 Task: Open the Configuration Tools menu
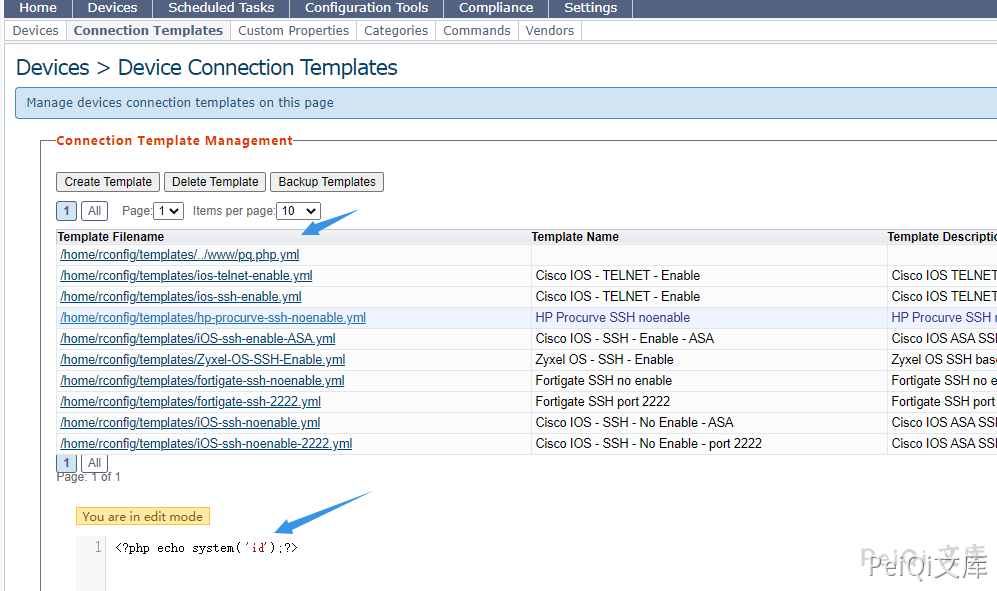[366, 8]
